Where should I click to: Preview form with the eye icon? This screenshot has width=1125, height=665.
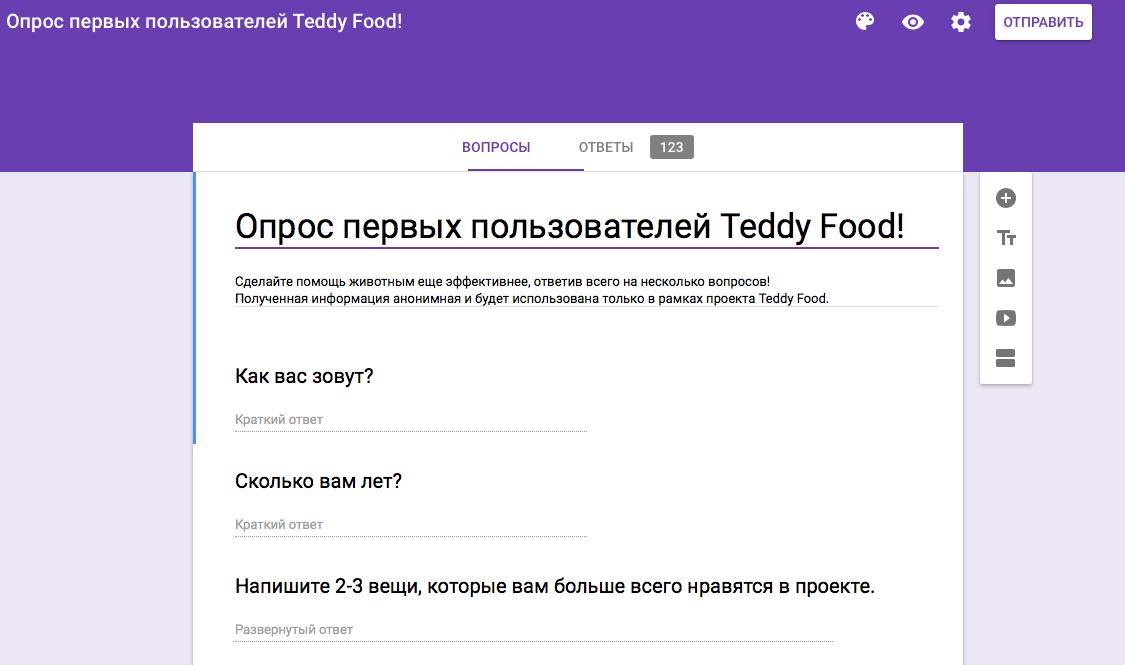point(913,22)
